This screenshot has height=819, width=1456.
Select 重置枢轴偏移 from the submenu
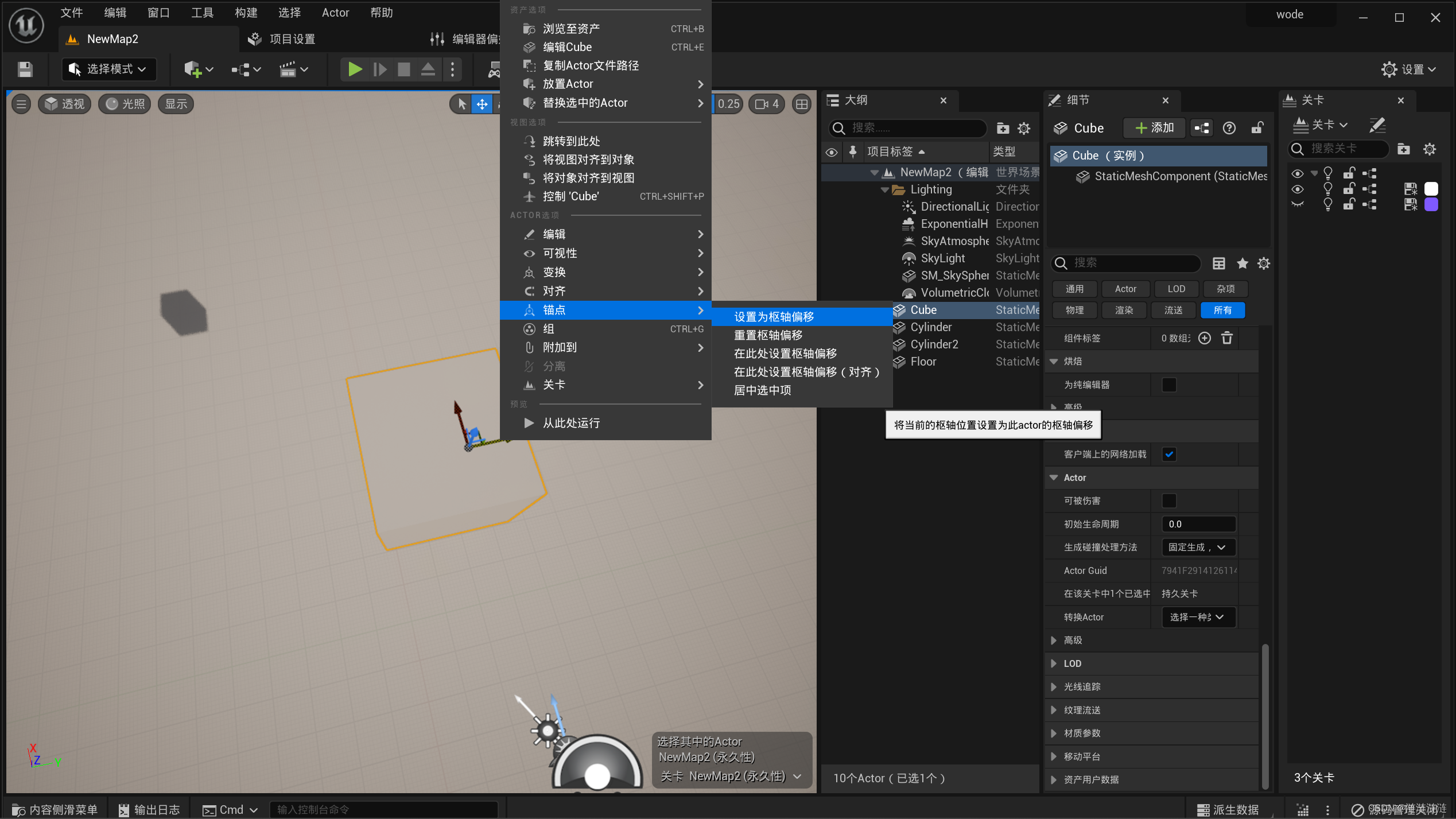(x=768, y=335)
